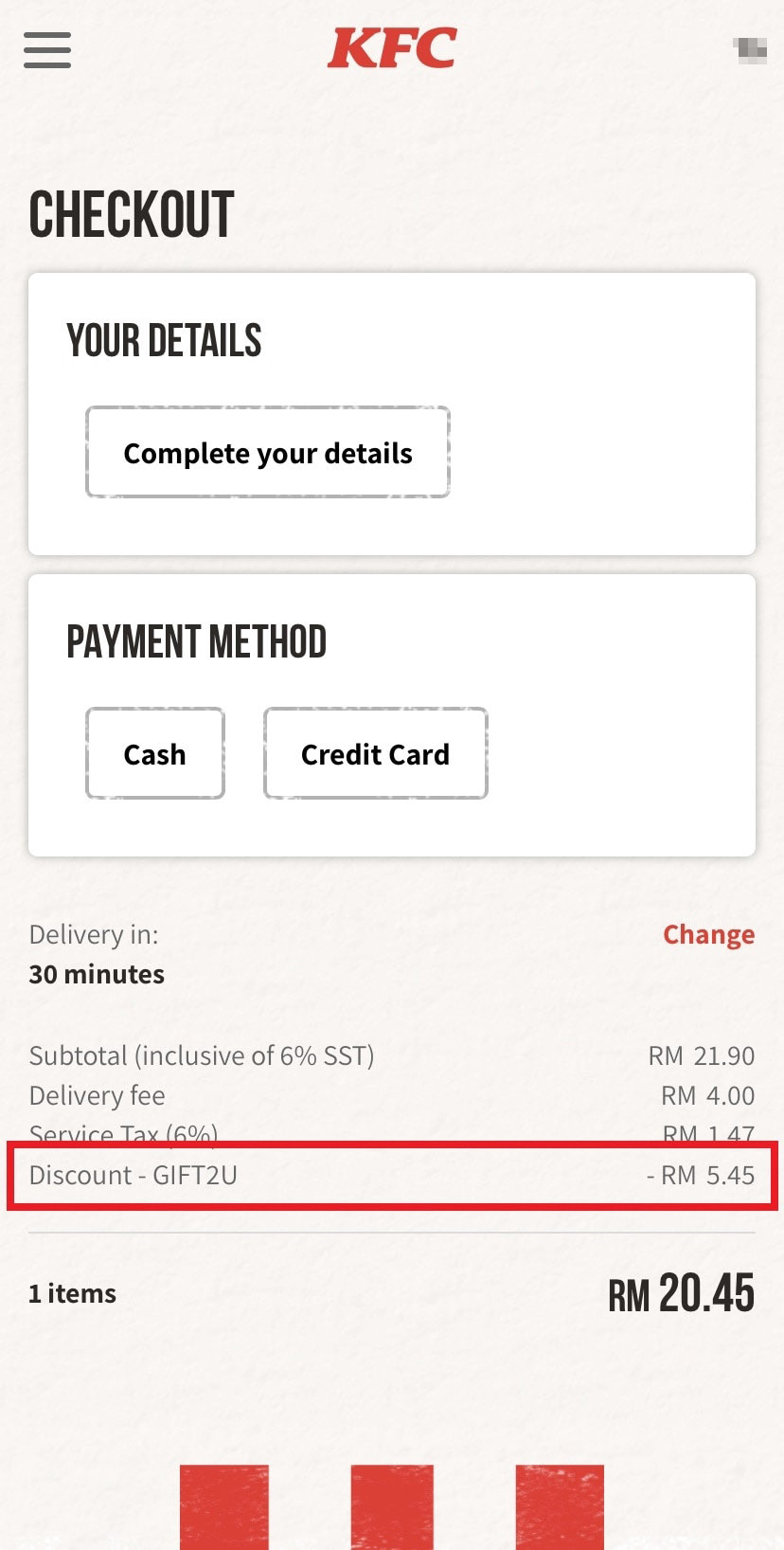
Task: Click the Payment Method section heading
Action: tap(196, 642)
